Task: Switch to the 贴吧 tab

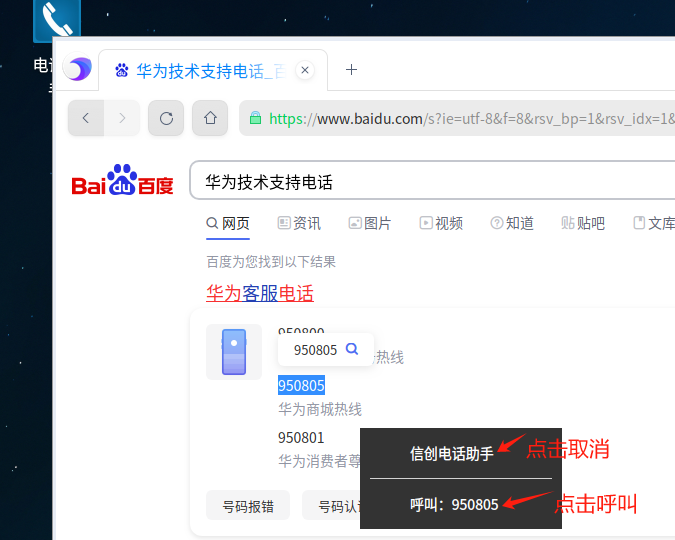Action: tap(583, 223)
